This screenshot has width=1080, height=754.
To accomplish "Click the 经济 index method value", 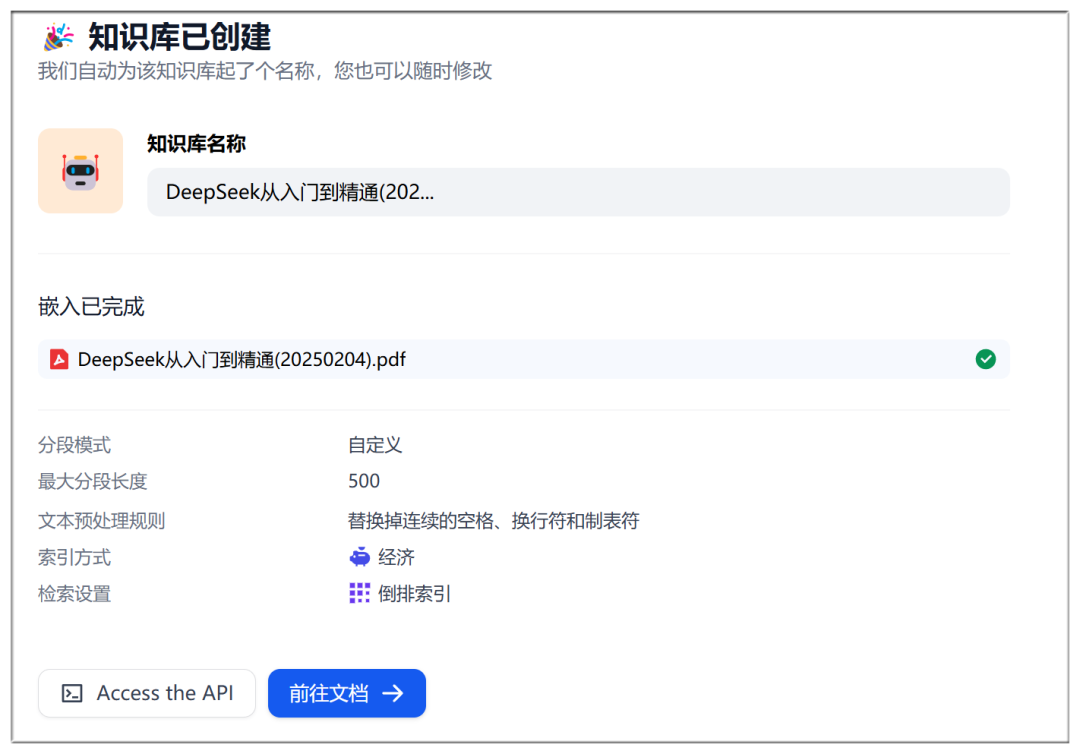I will click(396, 557).
